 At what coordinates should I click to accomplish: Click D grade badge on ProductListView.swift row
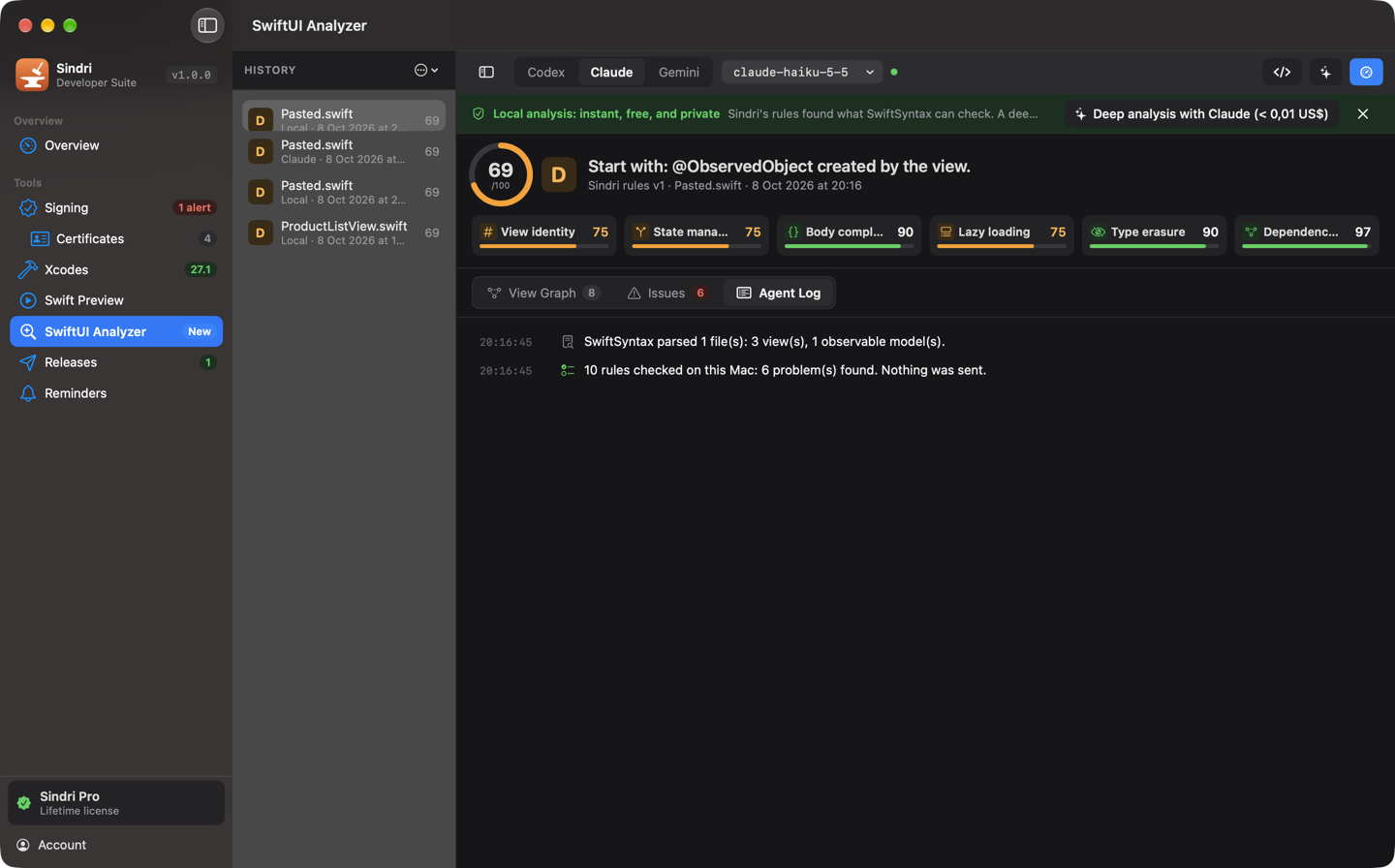(260, 232)
